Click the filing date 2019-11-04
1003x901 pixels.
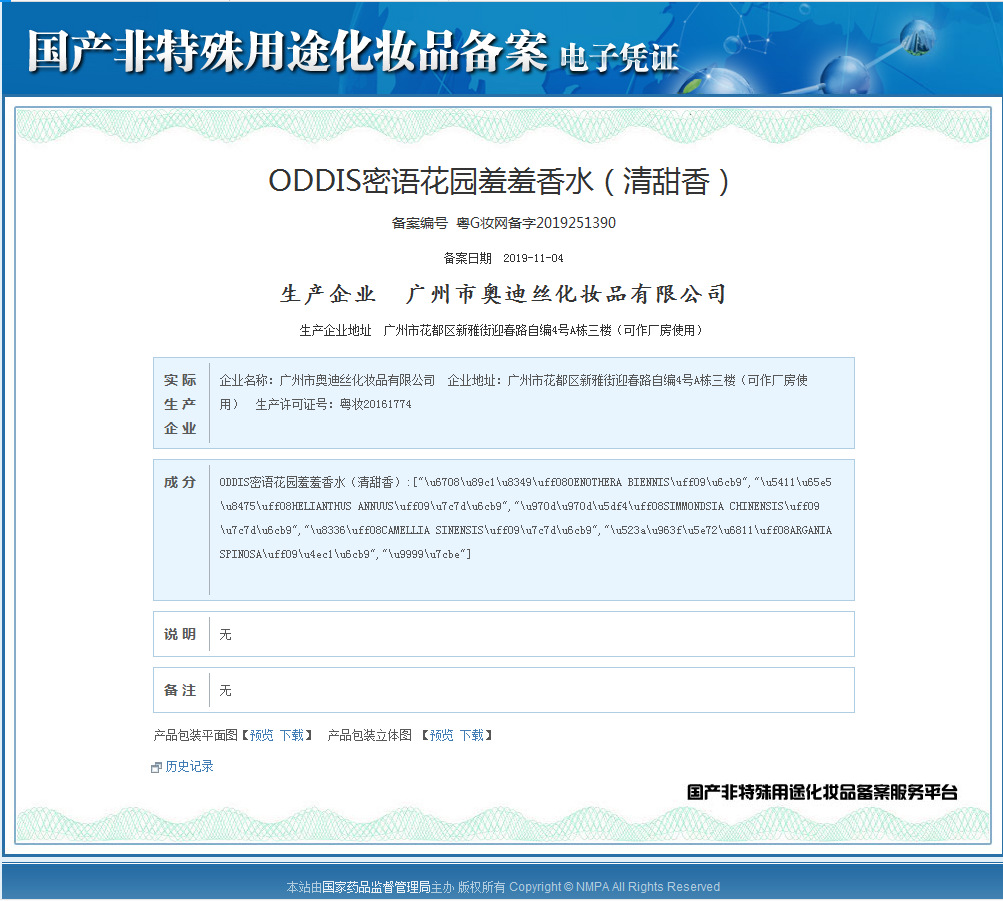pyautogui.click(x=533, y=258)
